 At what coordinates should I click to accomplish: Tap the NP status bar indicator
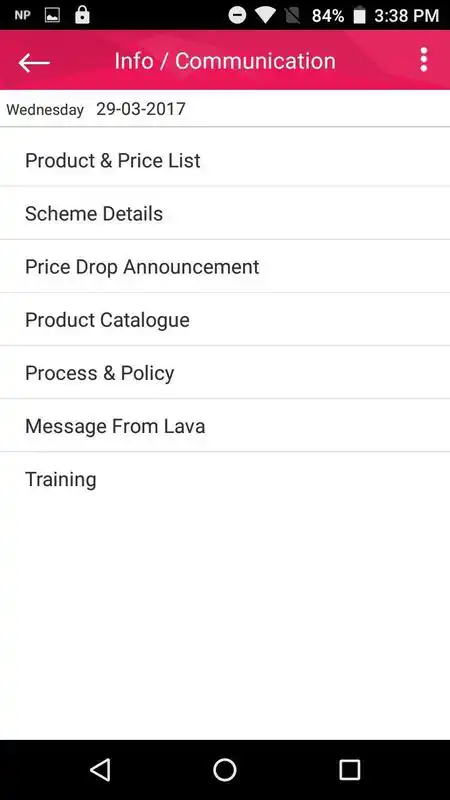[x=22, y=15]
